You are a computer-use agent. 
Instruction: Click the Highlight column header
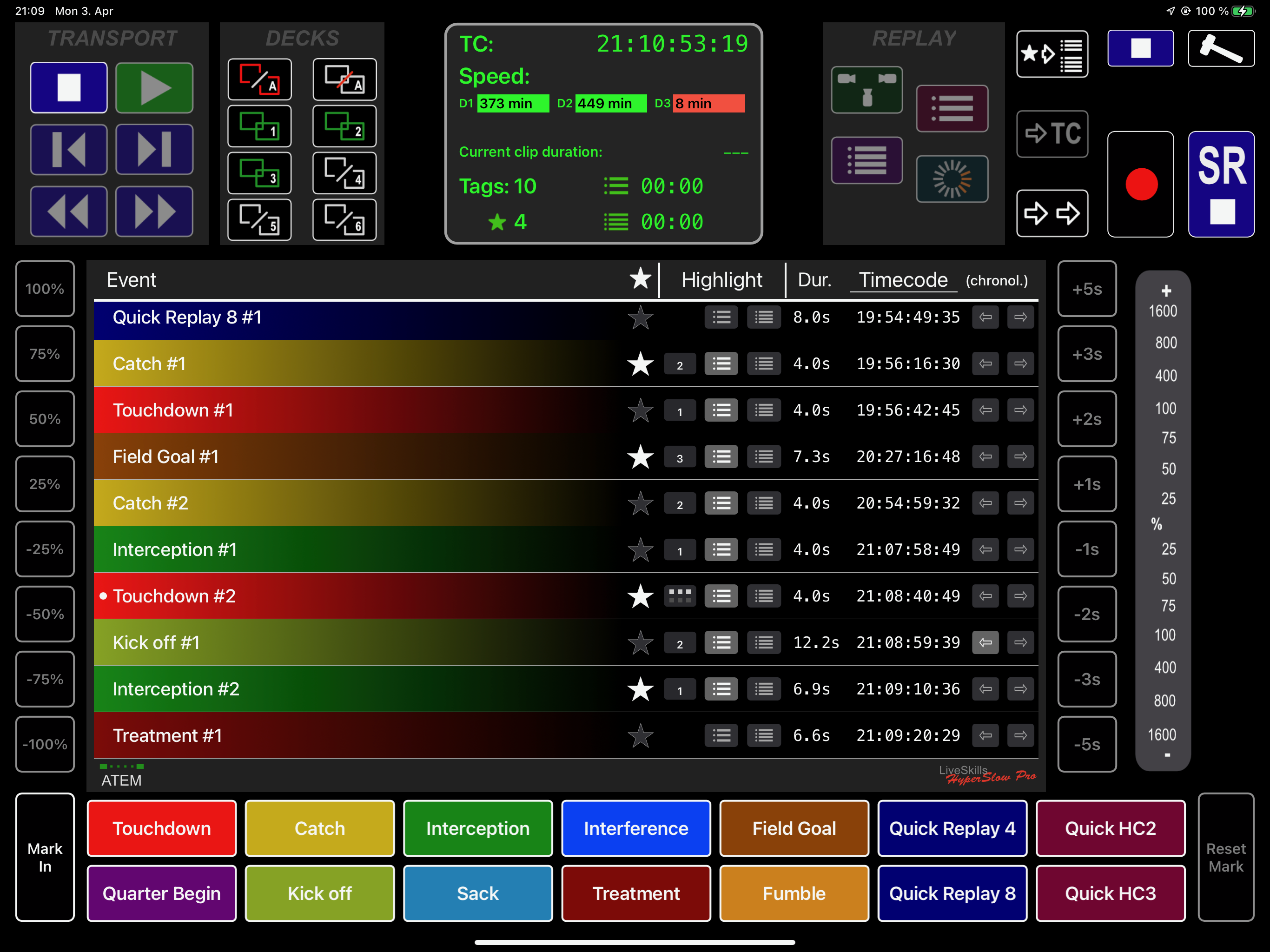(721, 280)
